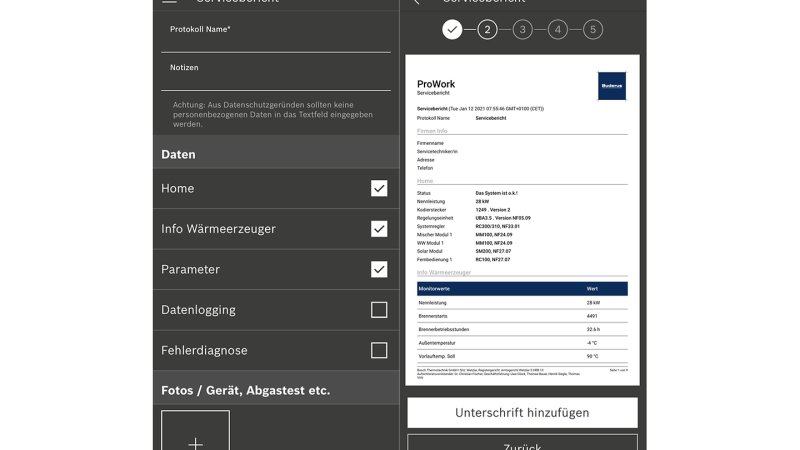The width and height of the screenshot is (800, 450).
Task: Click 'Das System ist o.k.!' status value
Action: coord(496,193)
